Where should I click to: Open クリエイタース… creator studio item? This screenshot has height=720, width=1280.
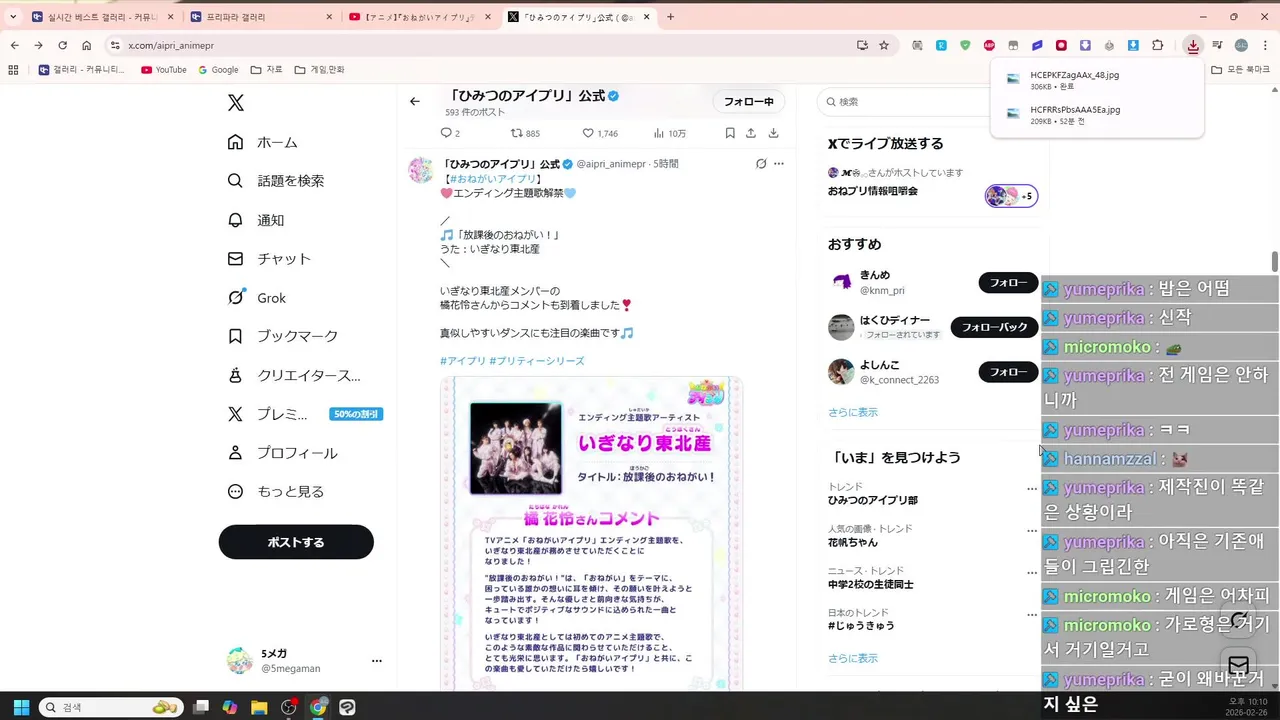point(294,375)
